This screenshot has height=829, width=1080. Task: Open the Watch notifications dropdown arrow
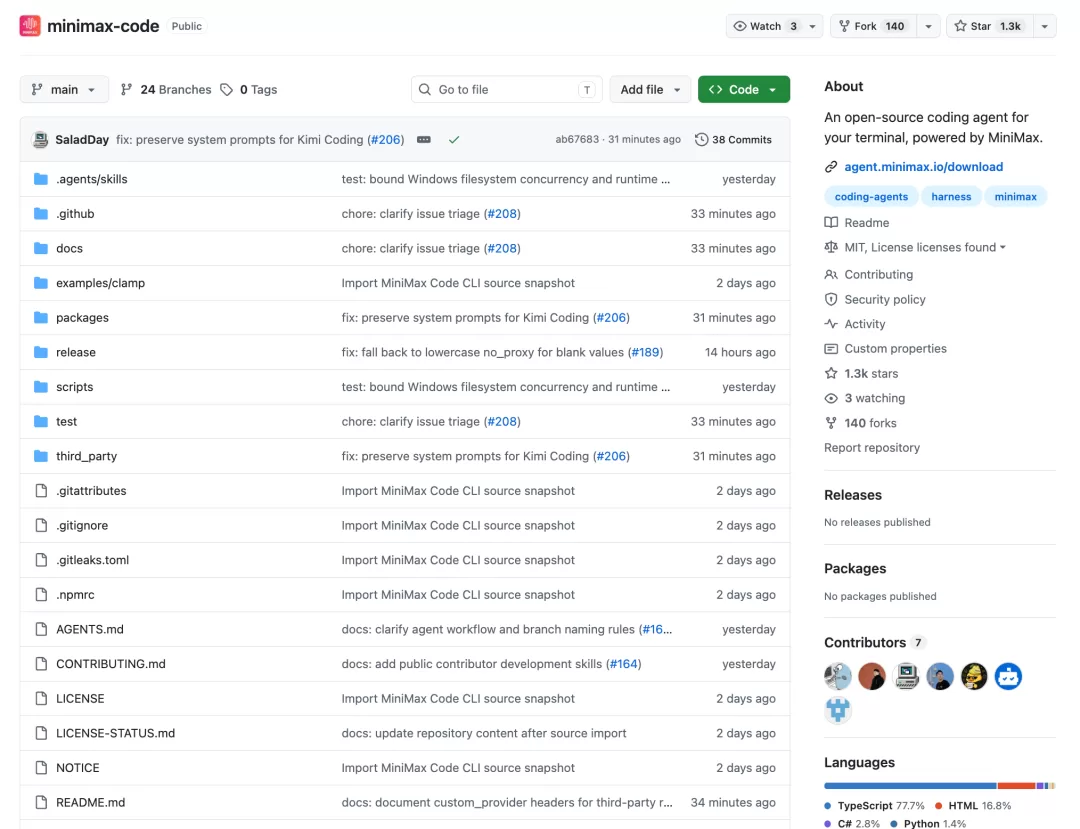tap(813, 26)
